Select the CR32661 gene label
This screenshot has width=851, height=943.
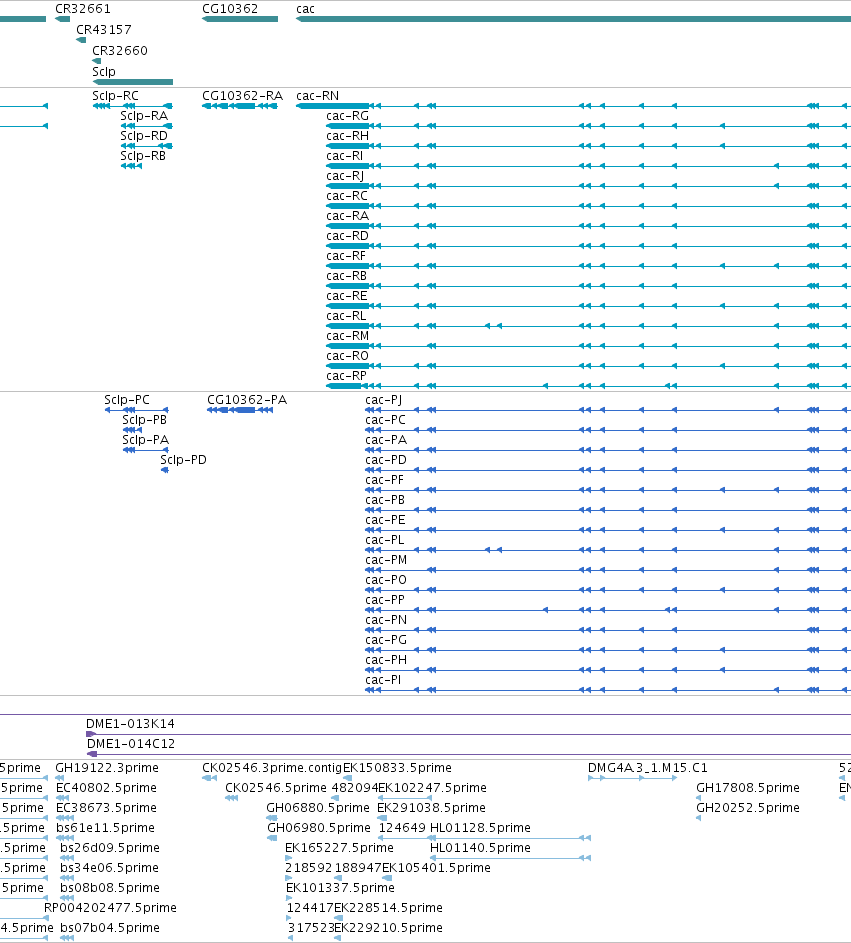83,9
